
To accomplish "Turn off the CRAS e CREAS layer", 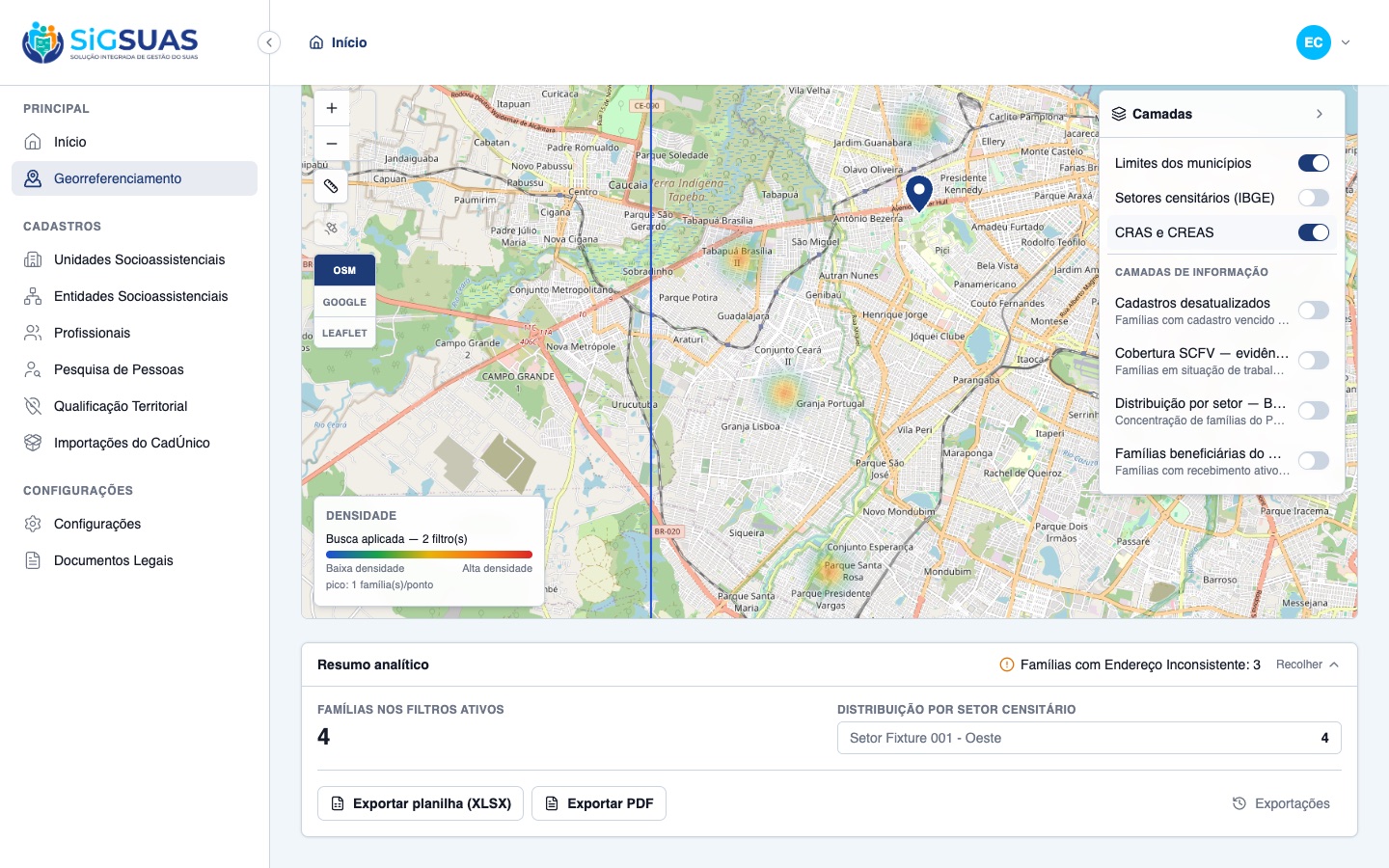I will point(1314,232).
